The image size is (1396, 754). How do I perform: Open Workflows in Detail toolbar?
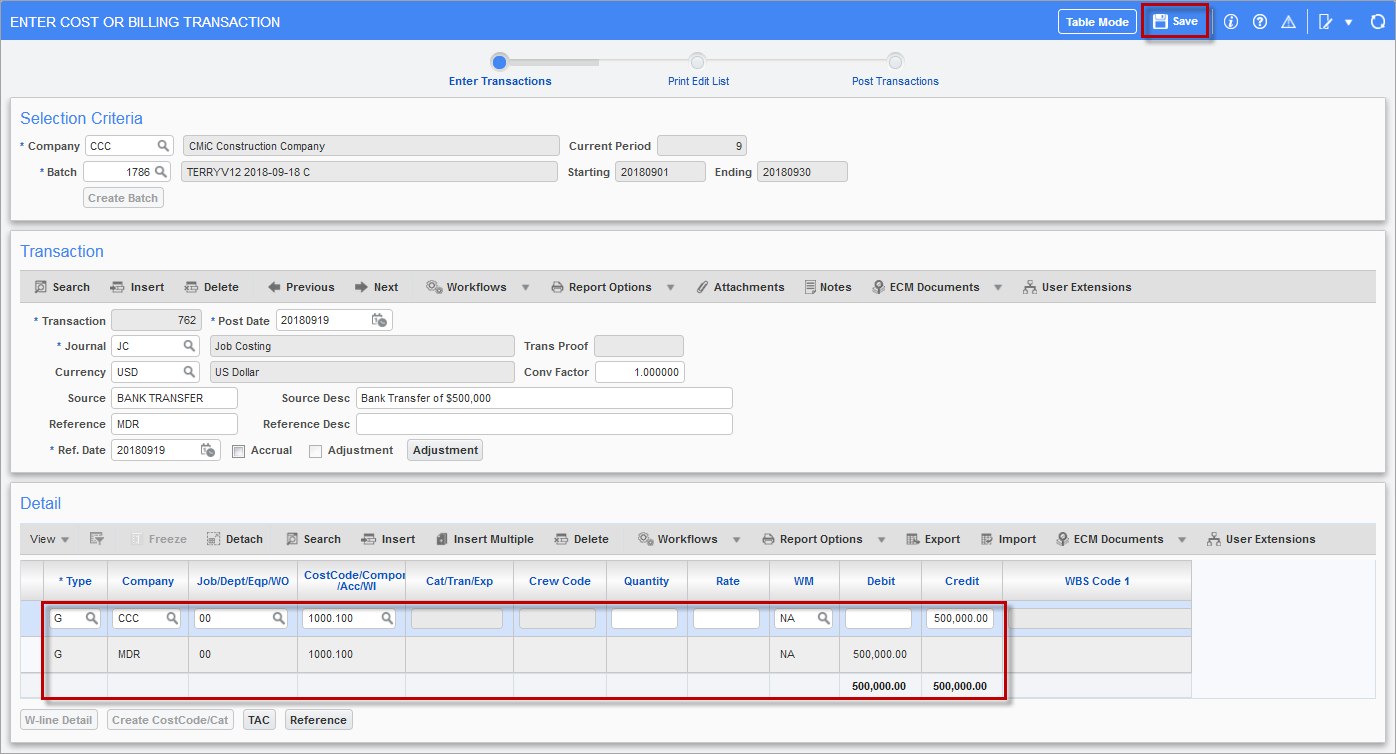coord(677,539)
